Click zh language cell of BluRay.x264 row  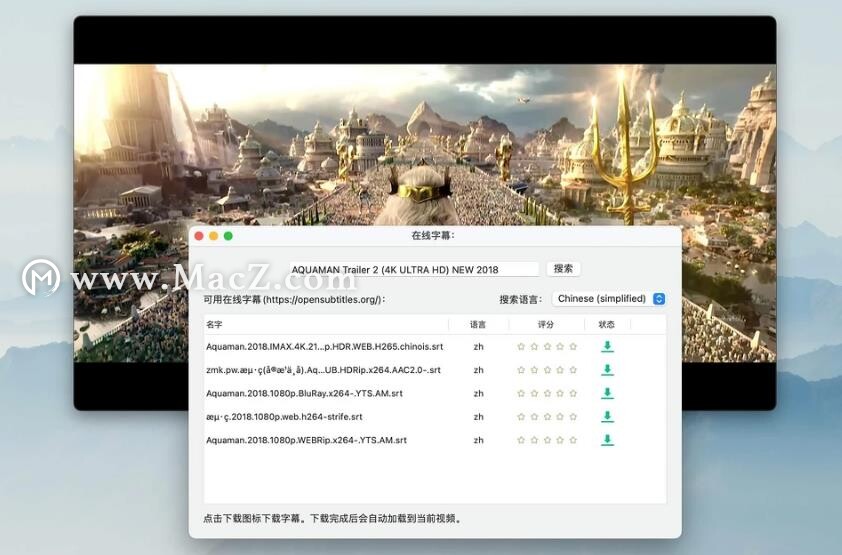click(x=478, y=393)
